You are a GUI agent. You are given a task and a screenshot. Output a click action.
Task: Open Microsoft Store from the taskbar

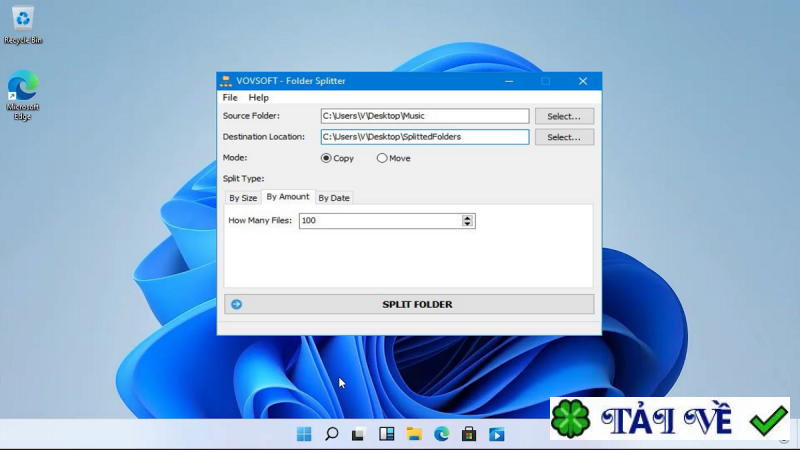tap(469, 434)
